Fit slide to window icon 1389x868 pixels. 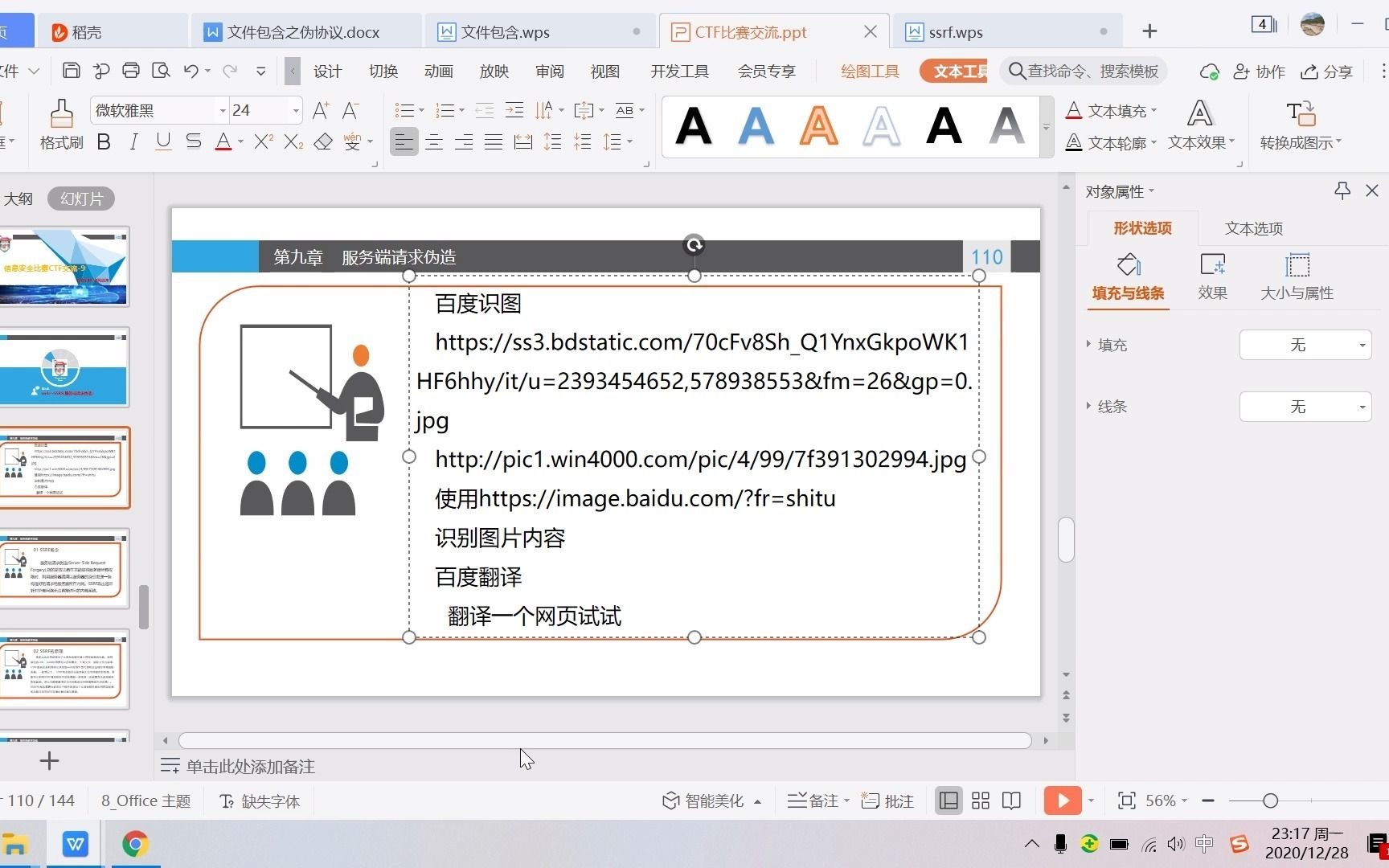click(x=1127, y=800)
